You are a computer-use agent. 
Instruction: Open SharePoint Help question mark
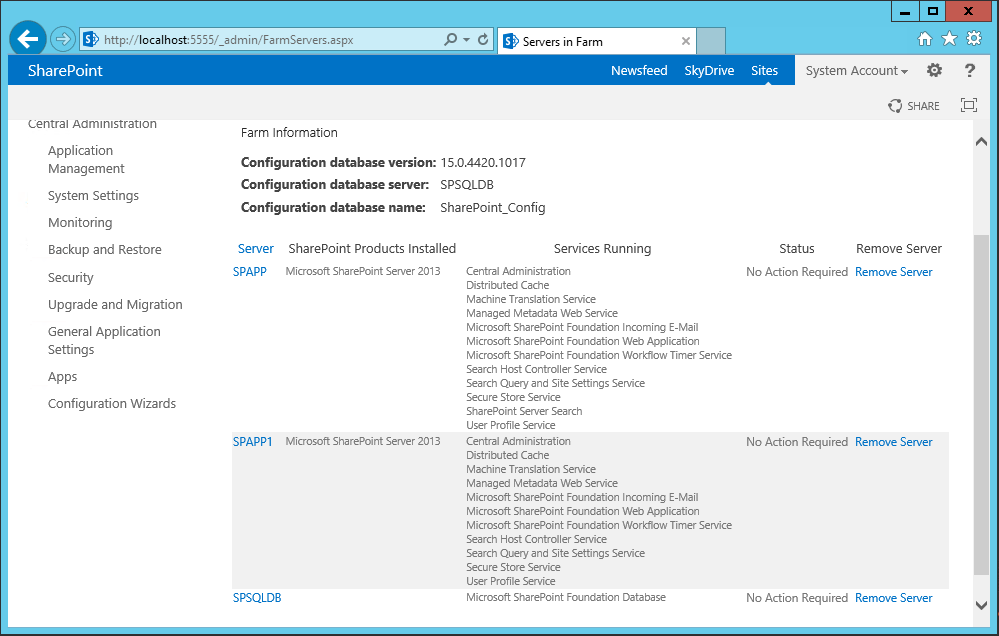point(970,70)
